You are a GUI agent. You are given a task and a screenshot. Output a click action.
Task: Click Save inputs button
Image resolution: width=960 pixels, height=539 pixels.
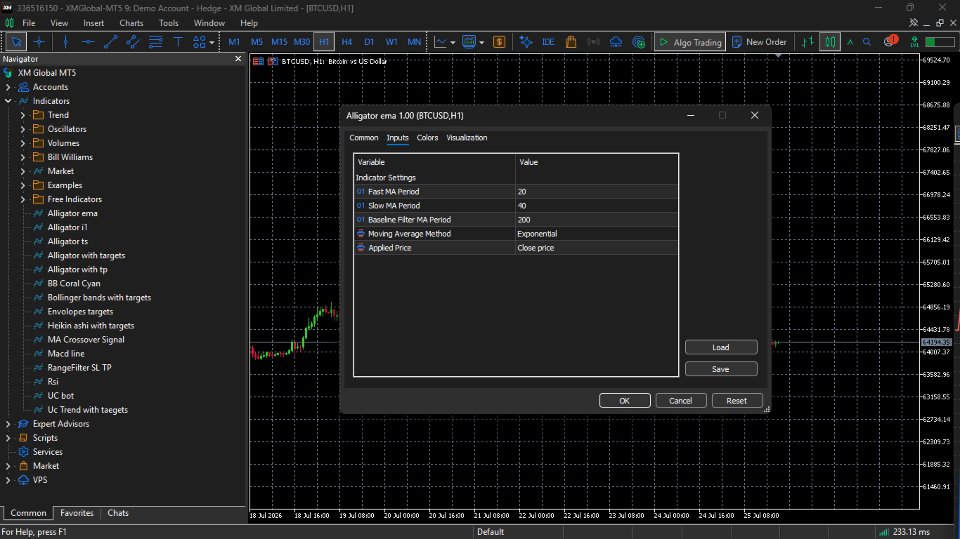(x=721, y=369)
